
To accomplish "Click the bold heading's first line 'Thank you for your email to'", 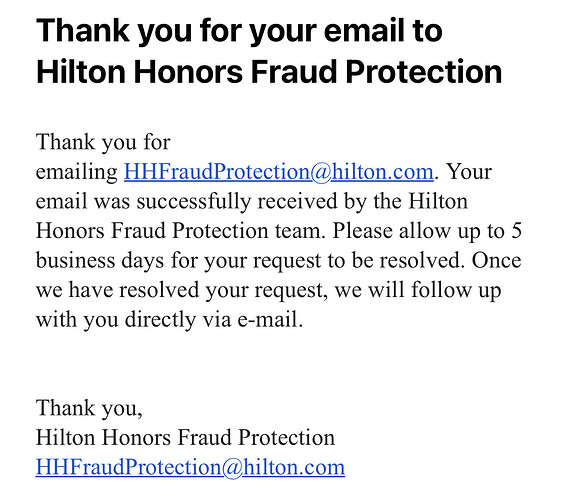I will coord(240,32).
